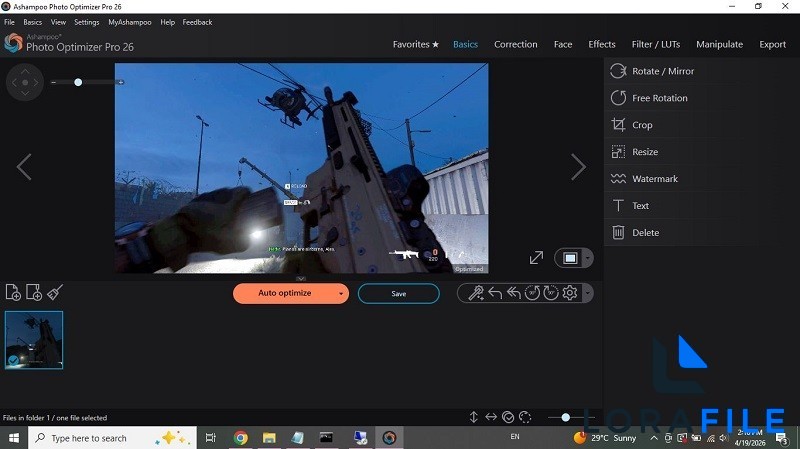
Task: Select the image thumbnail in the filmstrip
Action: point(34,340)
